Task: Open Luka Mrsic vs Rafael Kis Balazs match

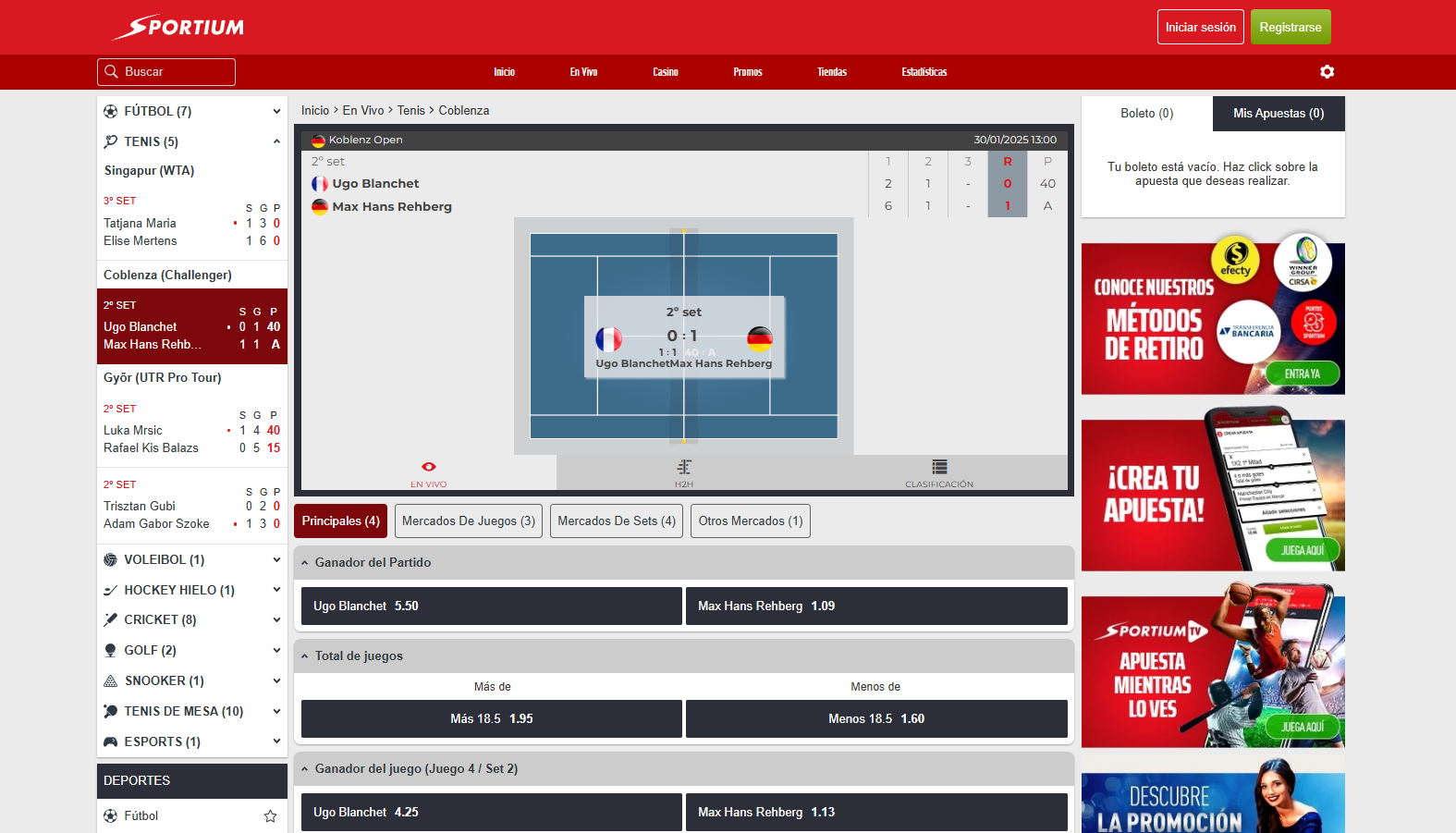Action: pos(192,430)
